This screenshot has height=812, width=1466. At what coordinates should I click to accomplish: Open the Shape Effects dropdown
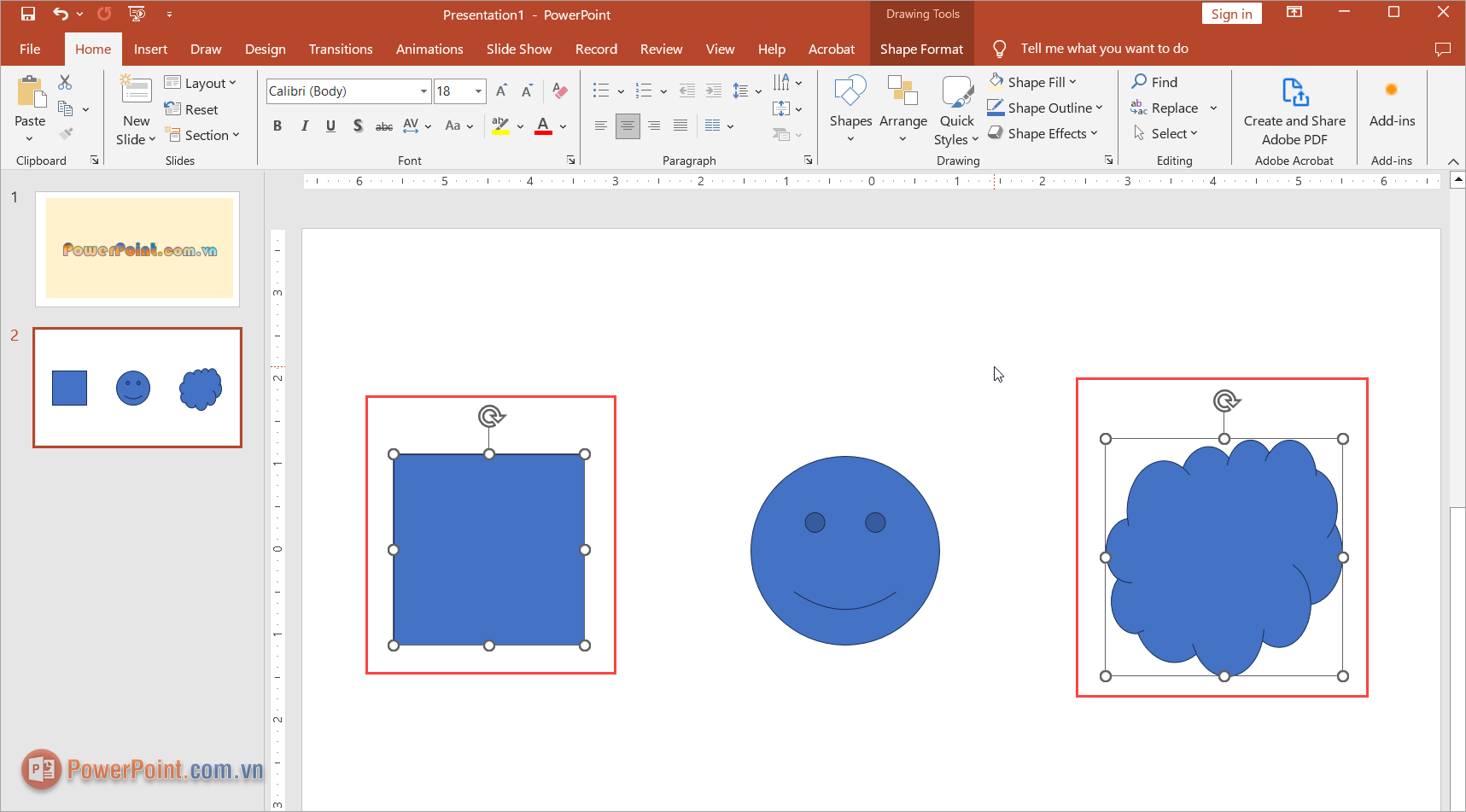[1043, 133]
